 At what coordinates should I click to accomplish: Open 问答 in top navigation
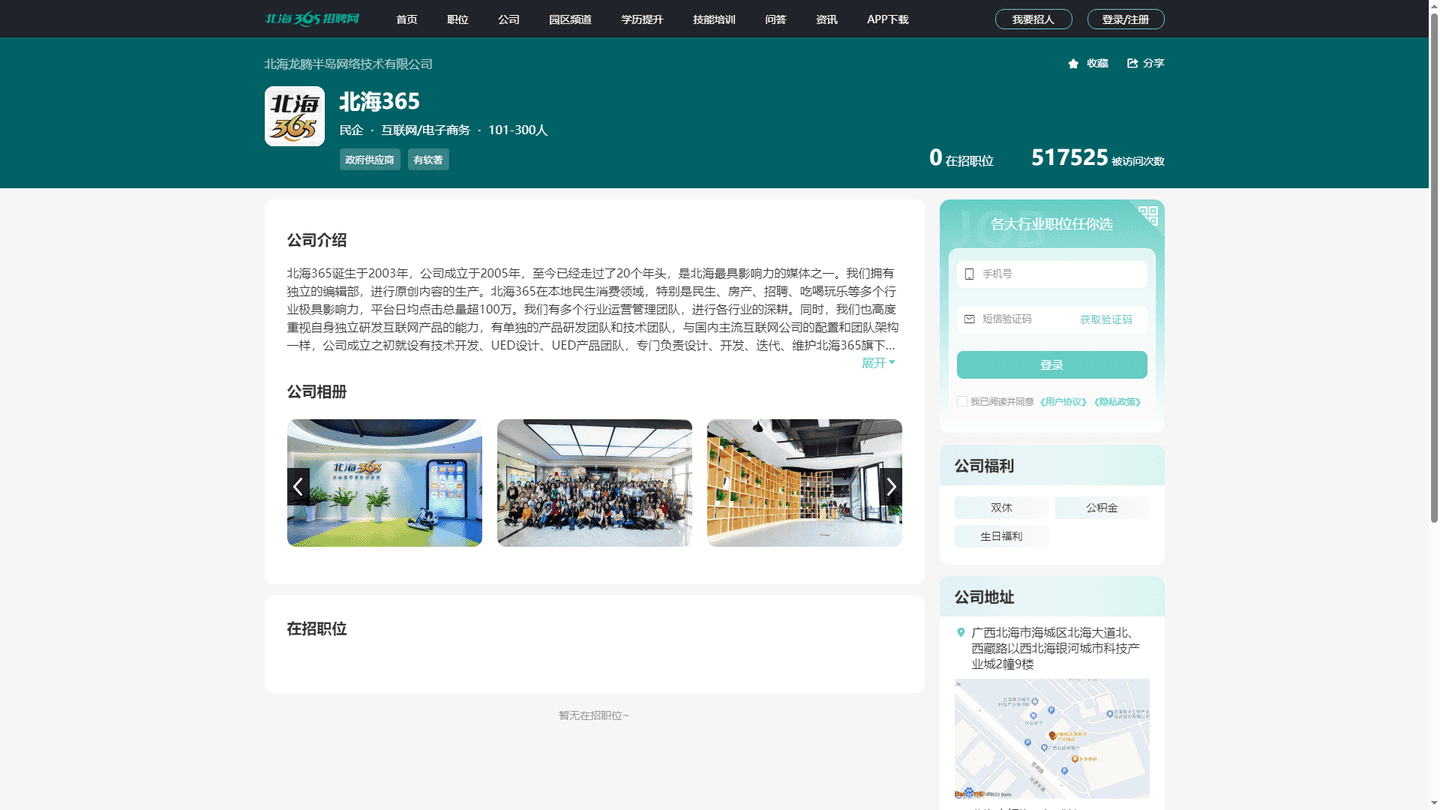[x=775, y=19]
